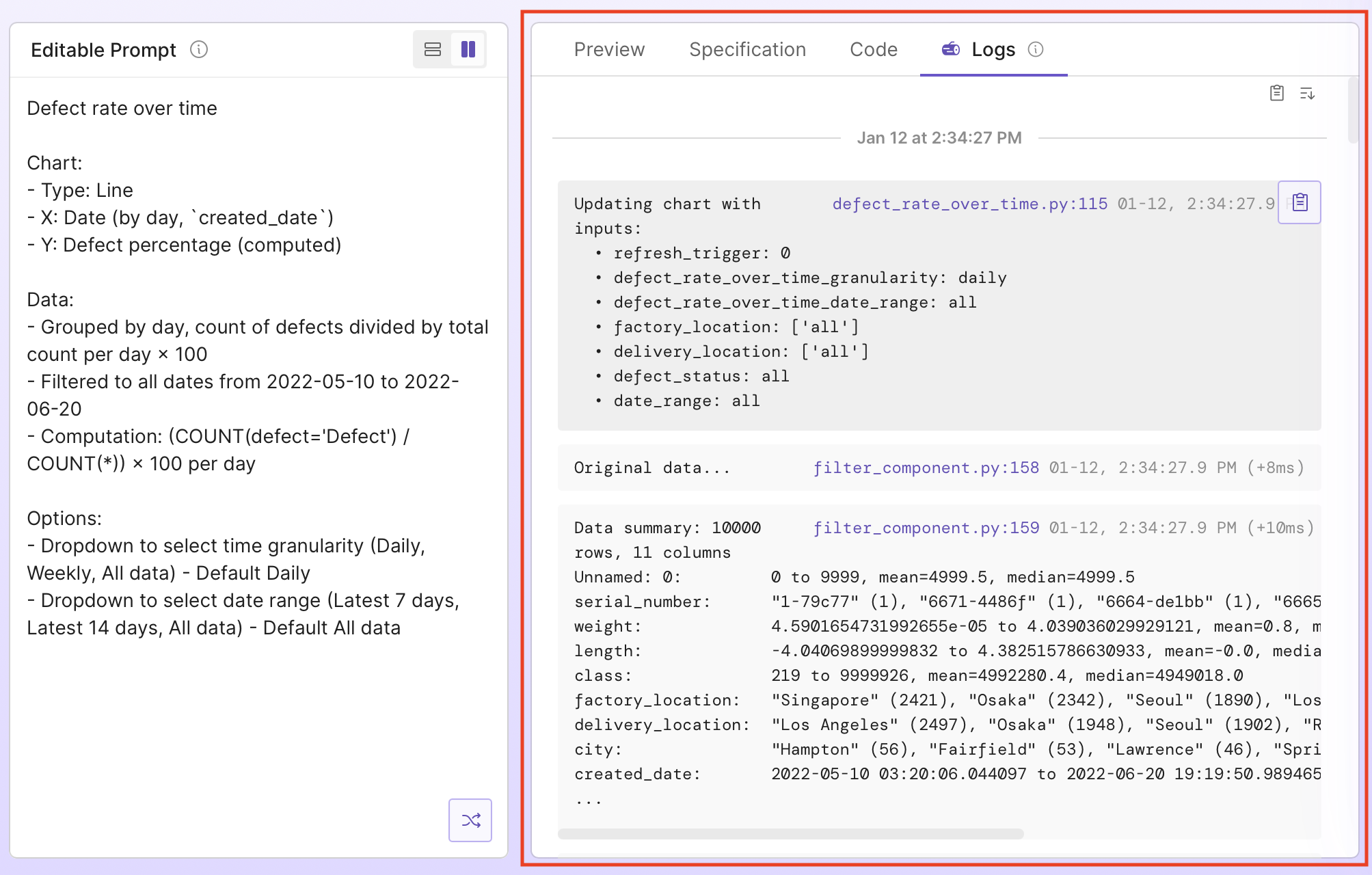Switch to side-by-side columns layout view
This screenshot has height=875, width=1372.
pyautogui.click(x=468, y=49)
